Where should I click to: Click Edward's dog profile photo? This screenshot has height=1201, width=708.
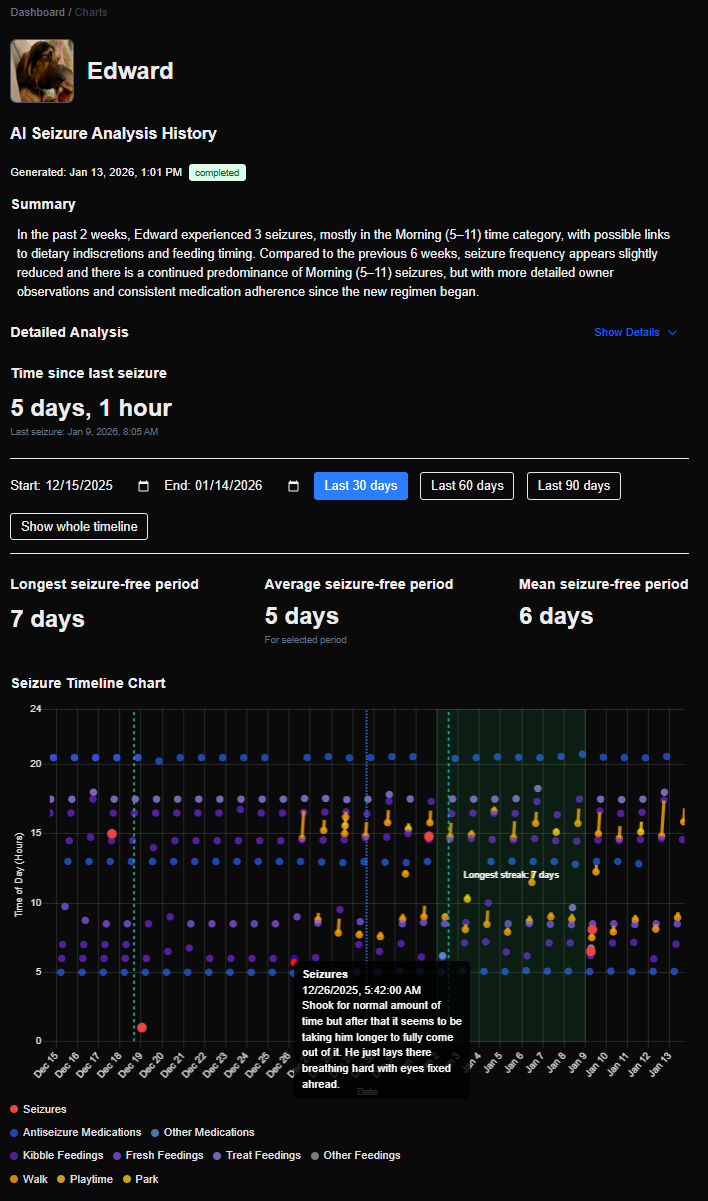pos(42,71)
